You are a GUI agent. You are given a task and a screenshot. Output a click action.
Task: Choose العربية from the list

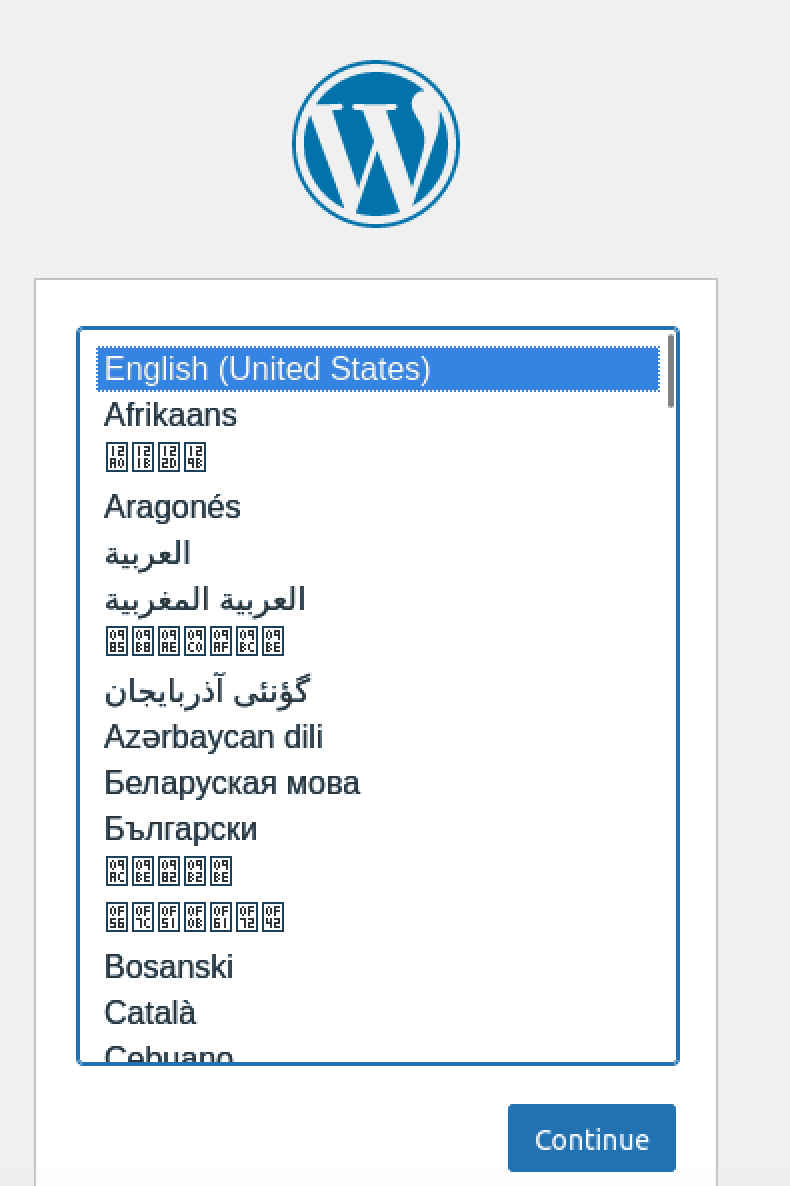(x=146, y=553)
